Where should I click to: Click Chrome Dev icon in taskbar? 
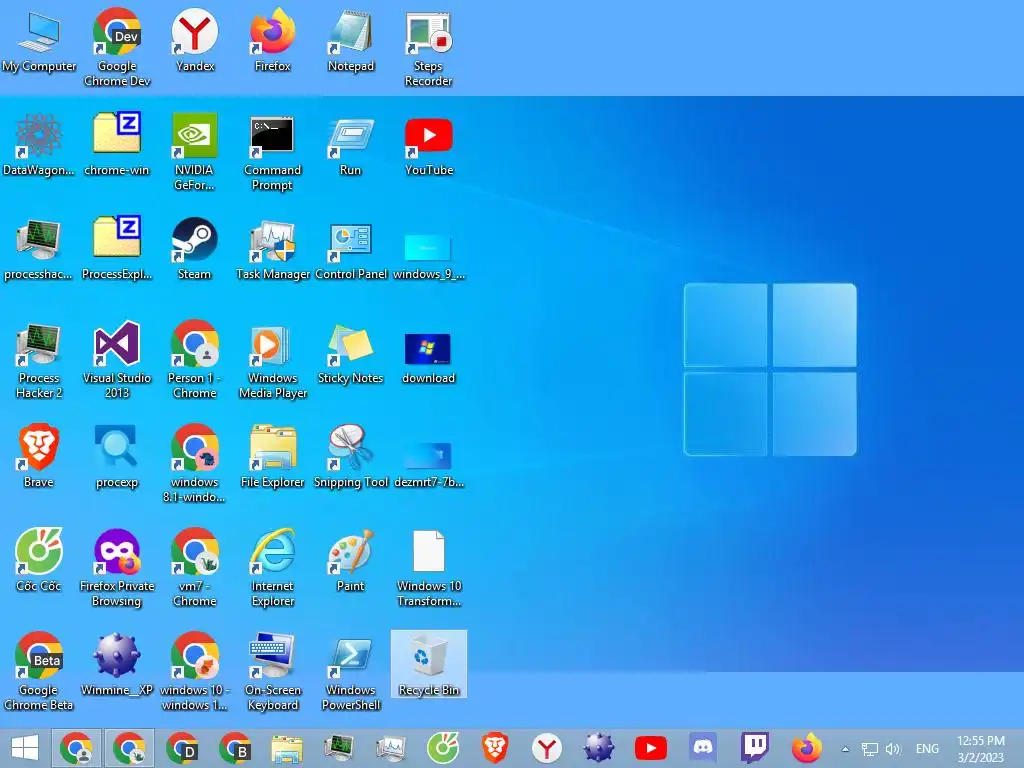(x=182, y=748)
